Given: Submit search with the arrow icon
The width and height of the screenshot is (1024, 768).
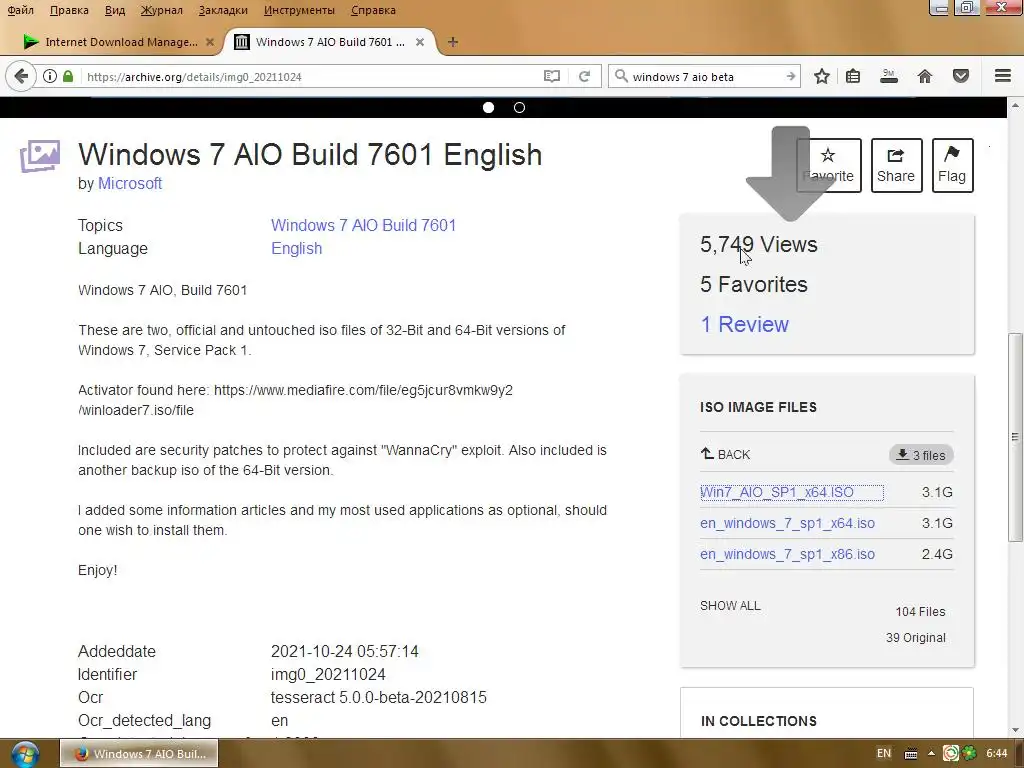Looking at the screenshot, I should 791,76.
